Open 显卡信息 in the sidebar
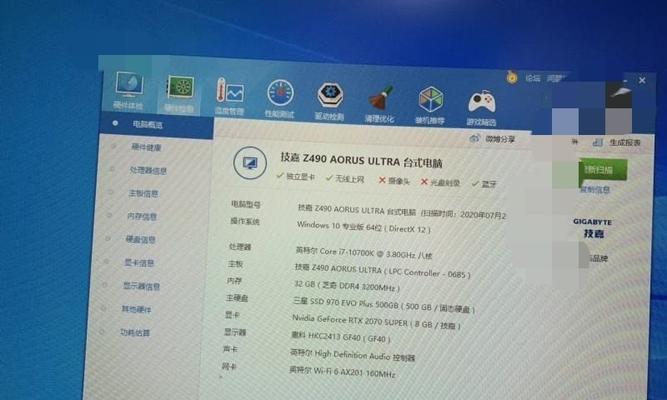This screenshot has width=667, height=400. 139,263
